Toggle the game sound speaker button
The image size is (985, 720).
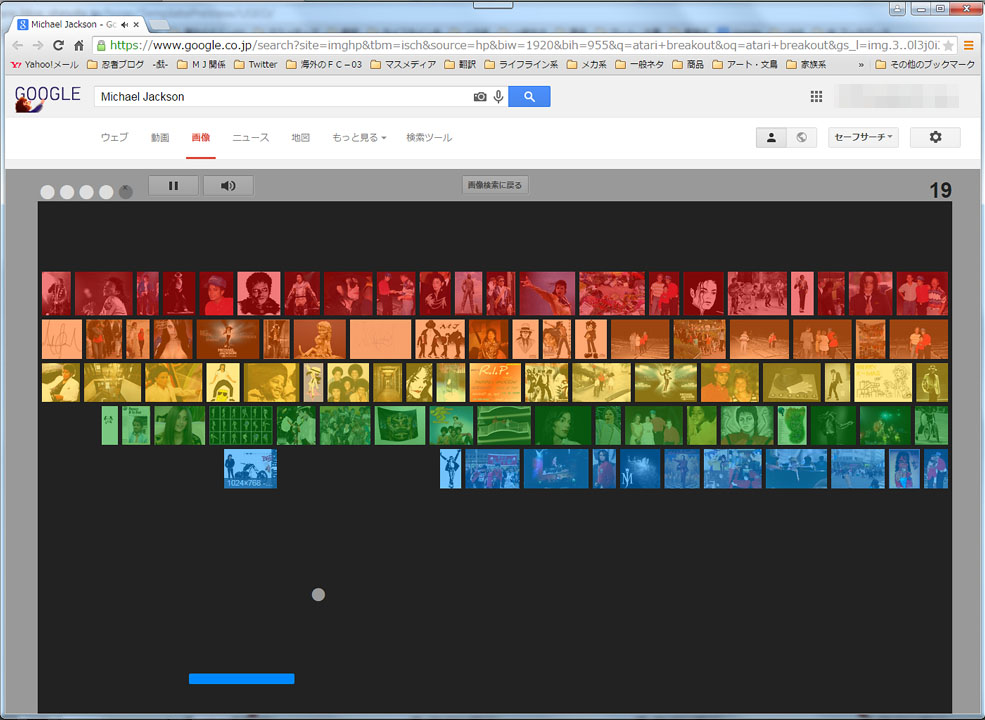point(228,185)
